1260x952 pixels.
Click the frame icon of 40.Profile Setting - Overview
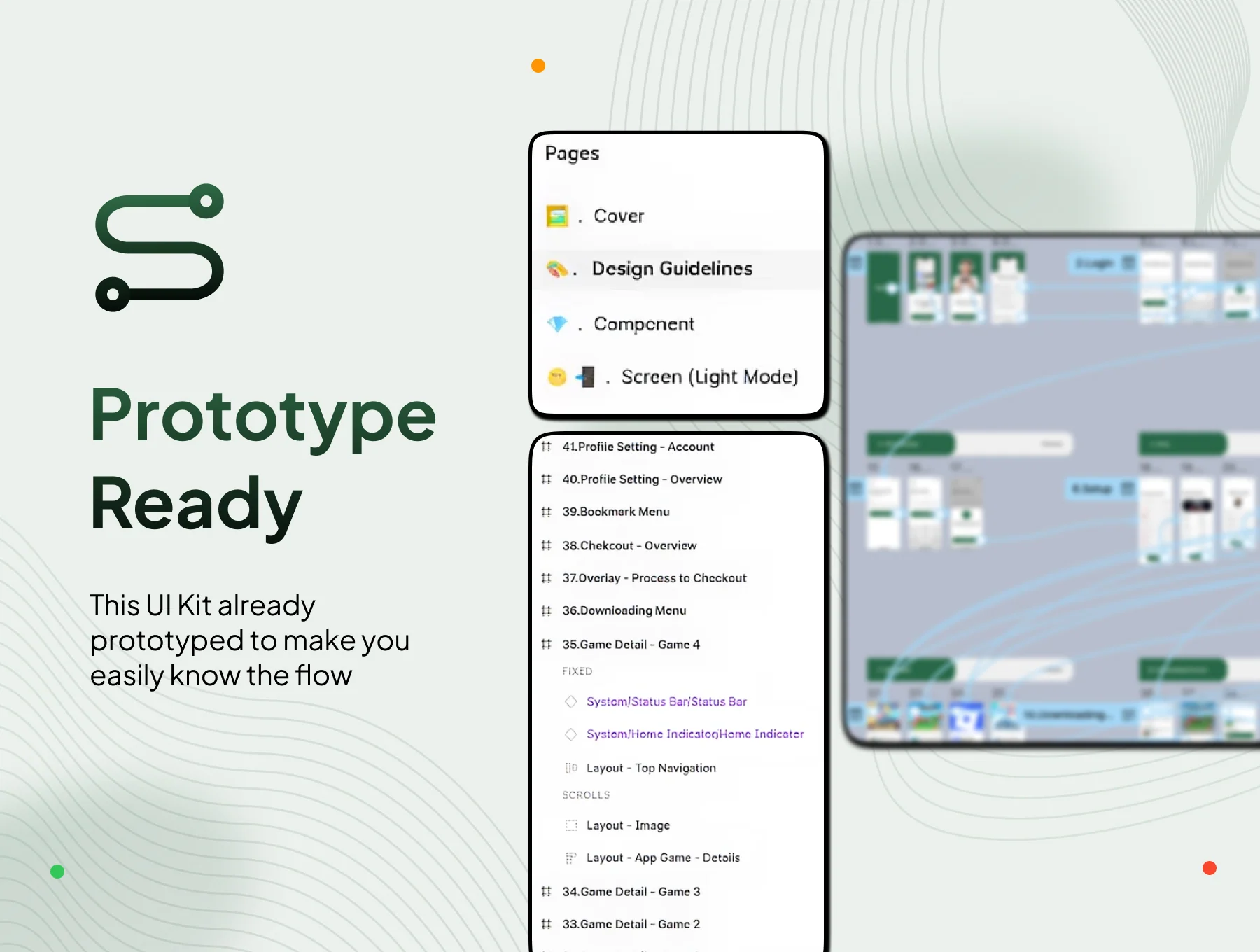coord(547,479)
